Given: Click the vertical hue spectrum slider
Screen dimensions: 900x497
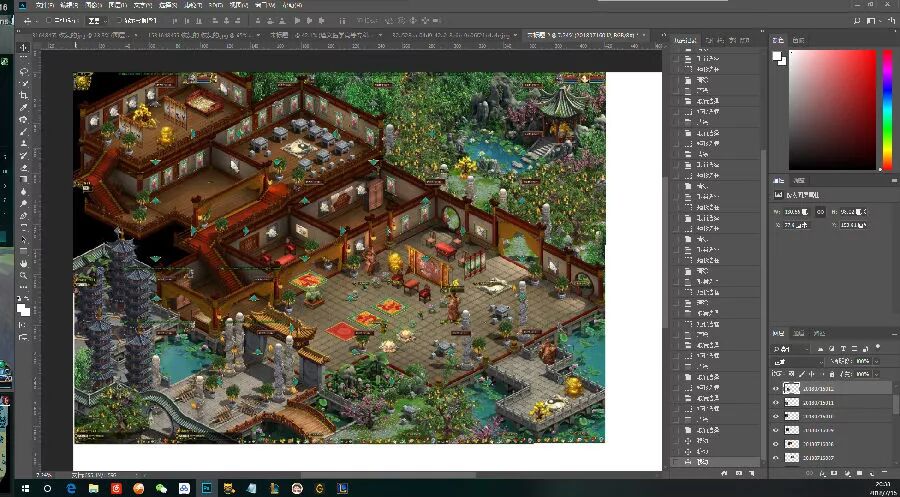Looking at the screenshot, I should [x=887, y=109].
